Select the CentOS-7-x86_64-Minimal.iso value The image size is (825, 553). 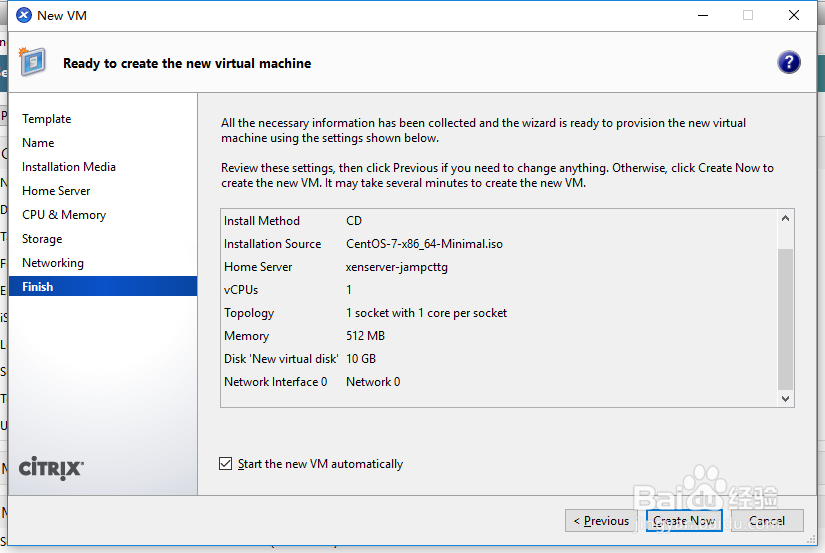click(424, 244)
